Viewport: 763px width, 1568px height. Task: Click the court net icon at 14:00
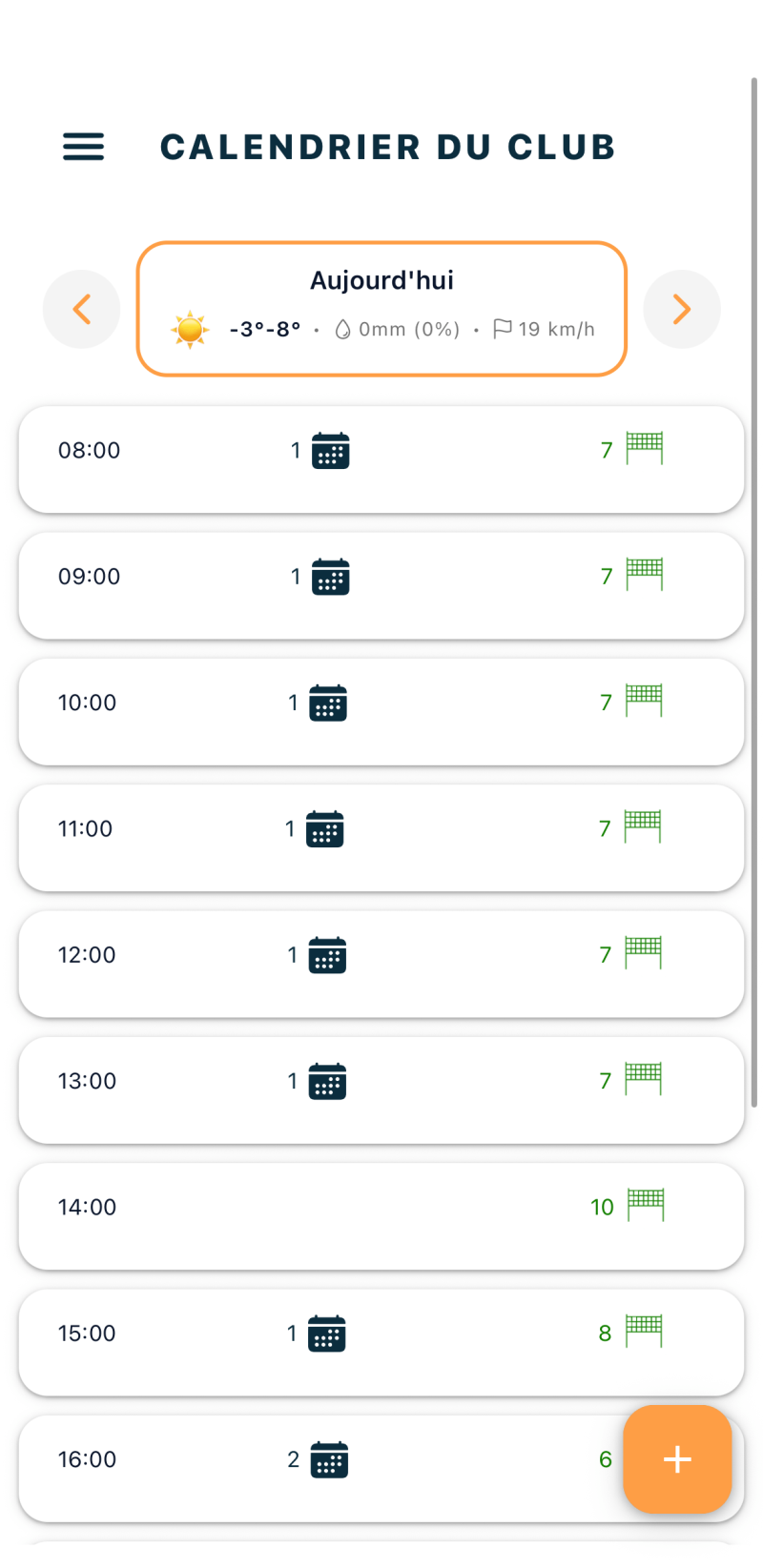click(x=646, y=1205)
